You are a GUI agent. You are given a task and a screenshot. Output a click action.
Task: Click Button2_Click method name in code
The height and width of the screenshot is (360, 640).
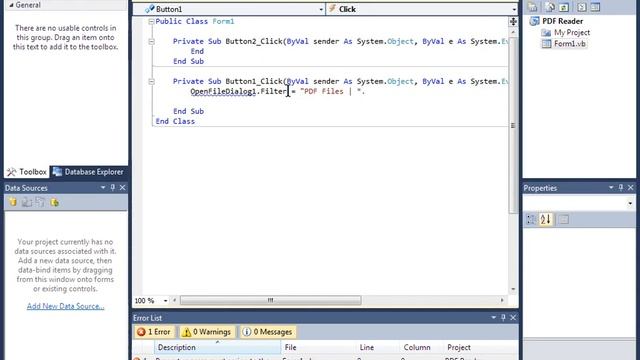254,41
